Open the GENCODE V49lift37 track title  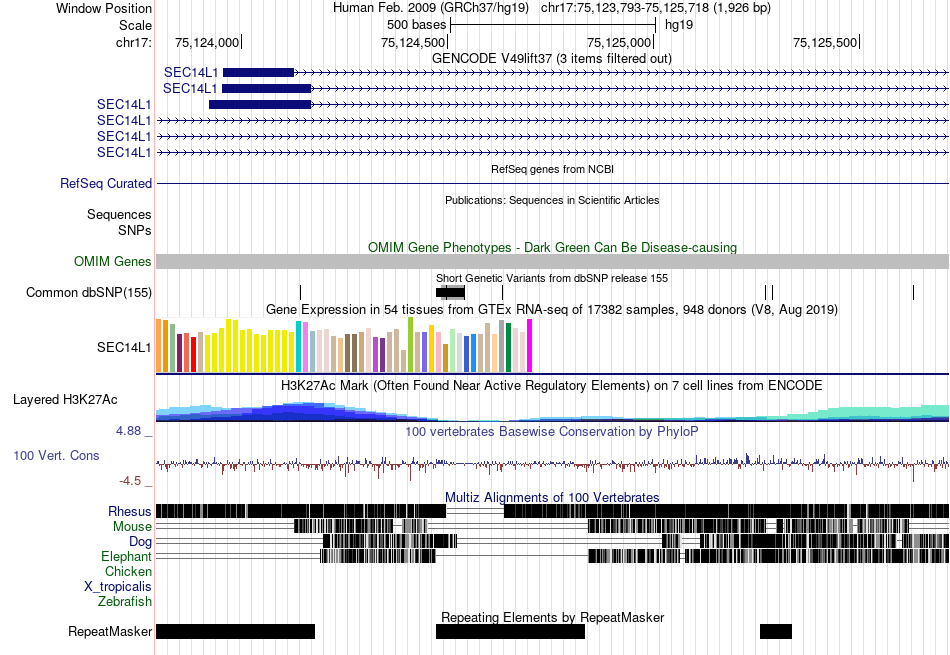pos(552,58)
